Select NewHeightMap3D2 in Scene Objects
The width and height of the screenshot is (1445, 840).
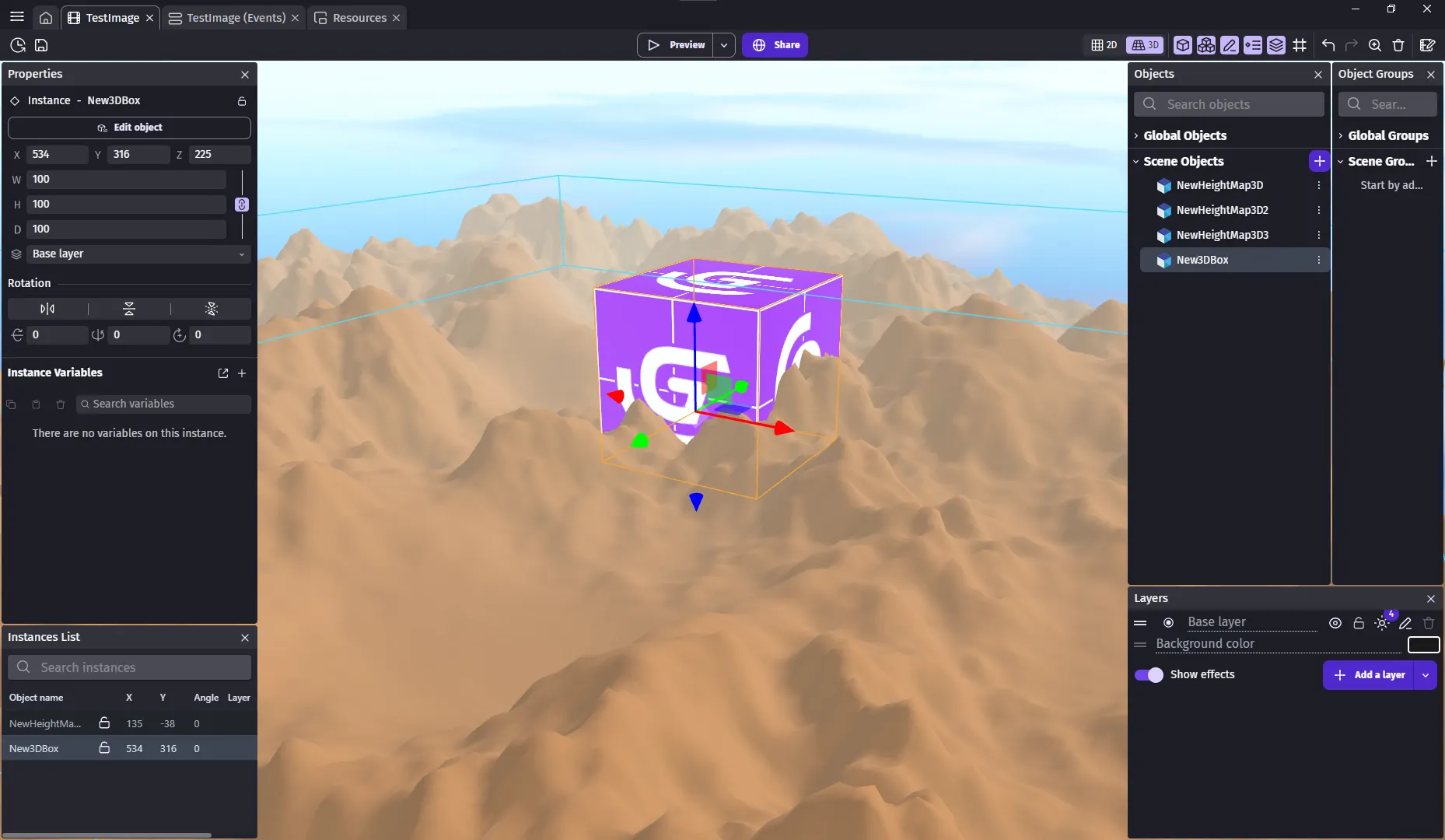1223,210
